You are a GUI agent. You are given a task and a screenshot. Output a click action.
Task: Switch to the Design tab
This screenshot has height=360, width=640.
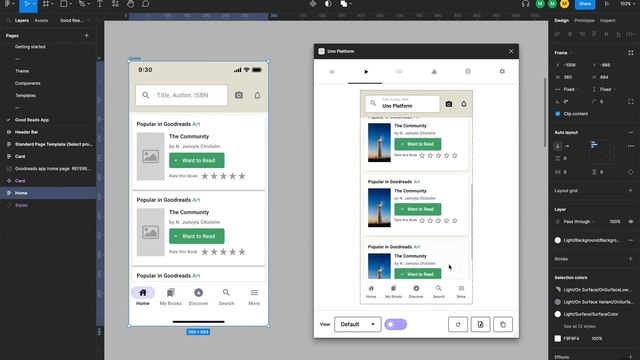(562, 20)
